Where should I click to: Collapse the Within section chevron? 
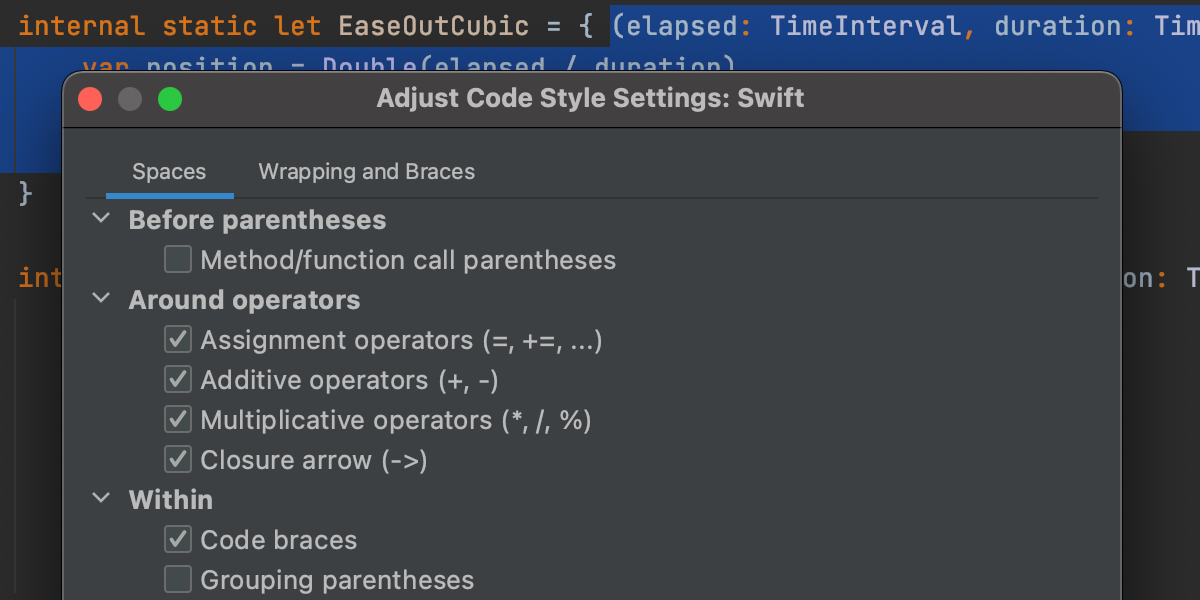pos(100,498)
